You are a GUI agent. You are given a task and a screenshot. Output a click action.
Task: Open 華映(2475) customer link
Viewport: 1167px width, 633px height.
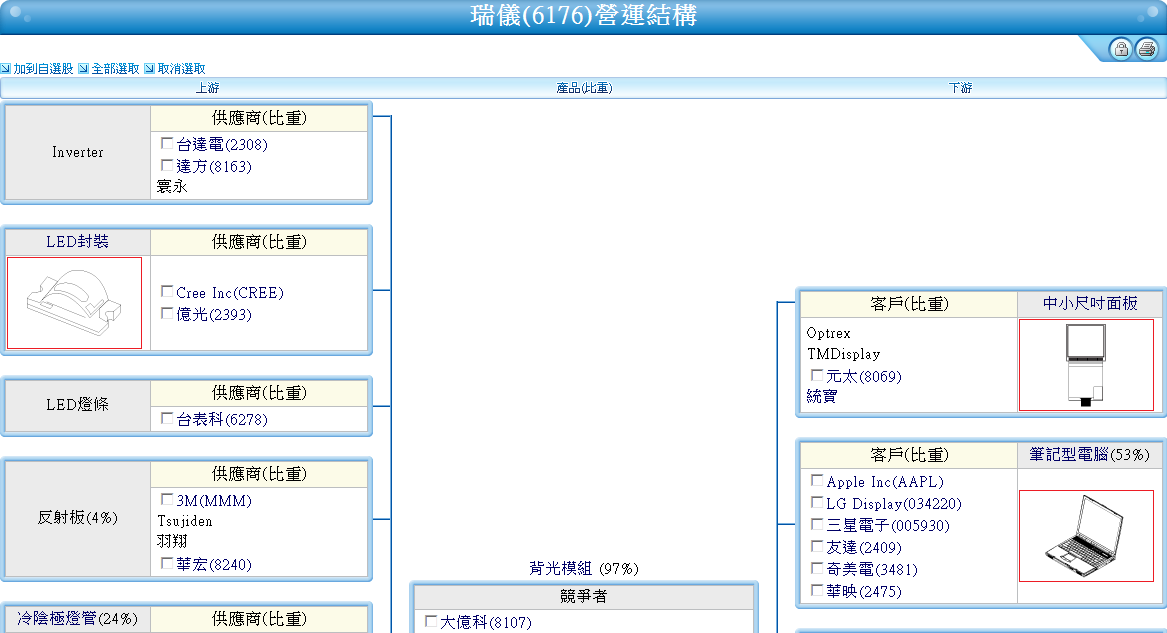864,591
